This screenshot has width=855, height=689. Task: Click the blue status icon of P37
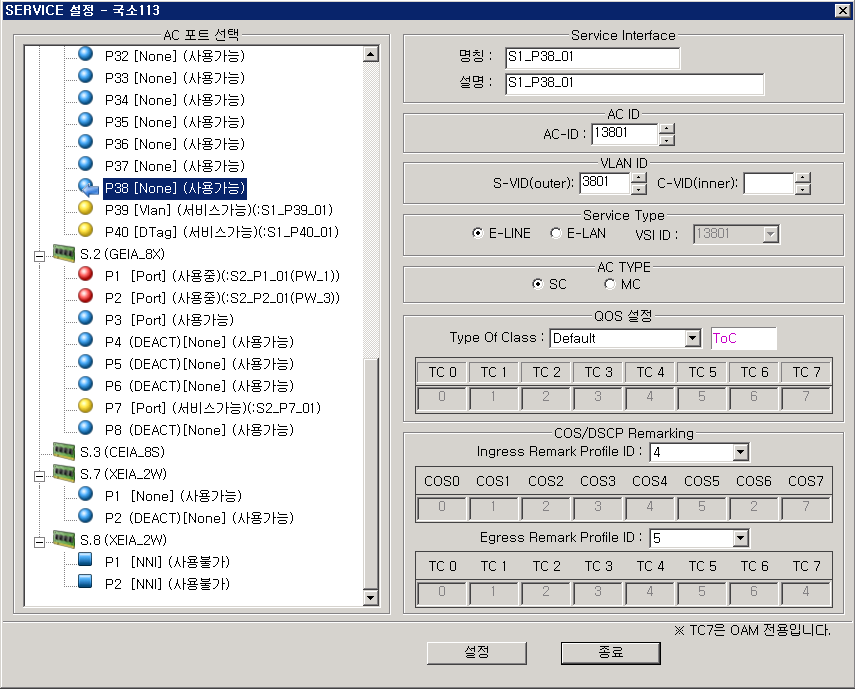point(86,164)
